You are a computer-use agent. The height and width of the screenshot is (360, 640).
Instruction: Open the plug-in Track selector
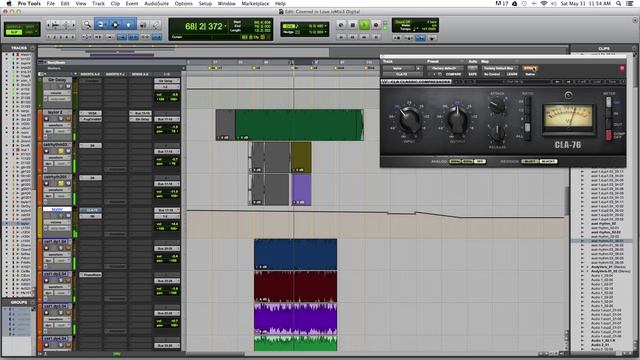pyautogui.click(x=398, y=68)
